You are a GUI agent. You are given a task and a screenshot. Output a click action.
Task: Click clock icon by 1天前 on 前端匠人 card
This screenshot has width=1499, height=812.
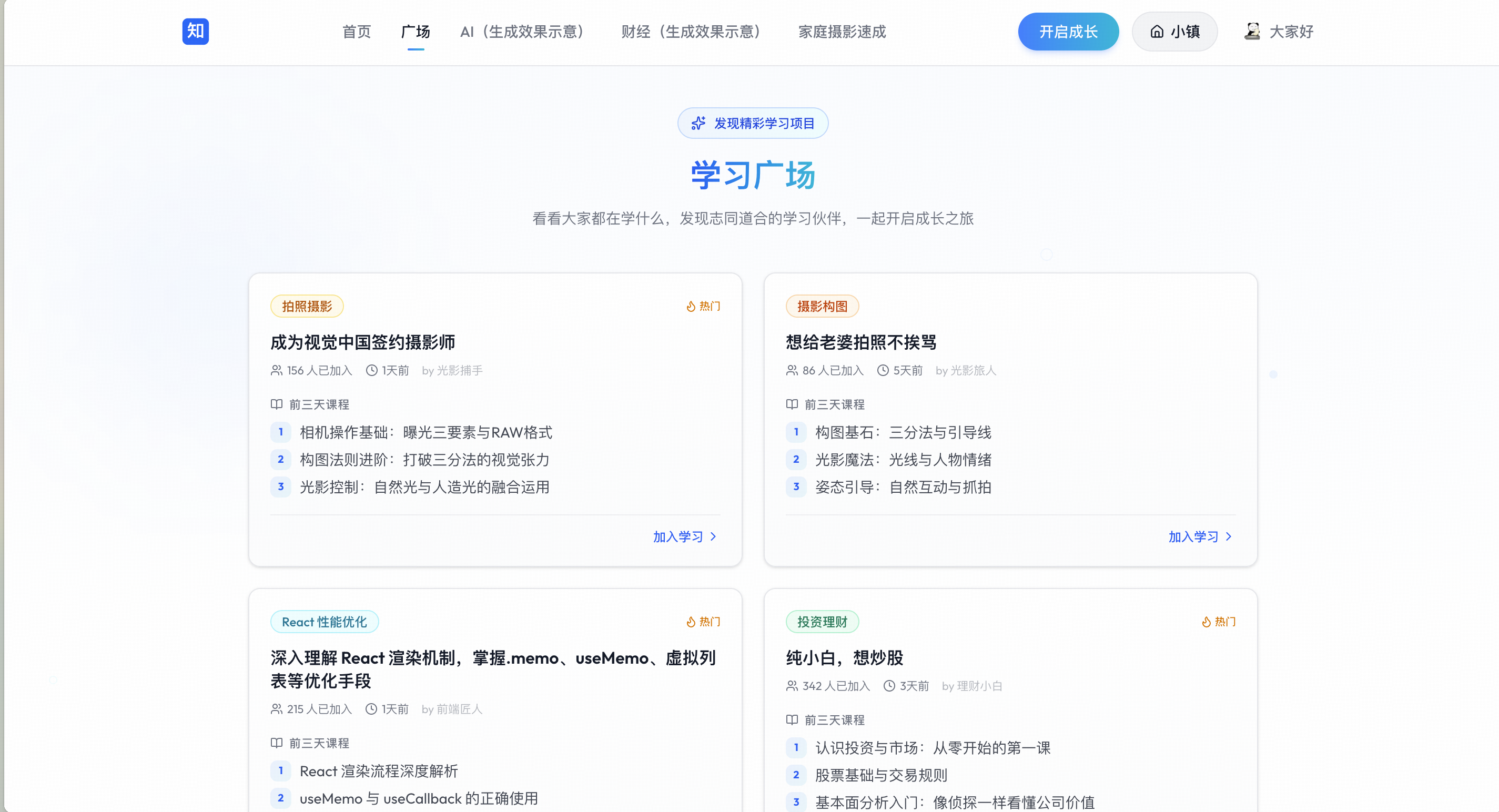point(371,709)
